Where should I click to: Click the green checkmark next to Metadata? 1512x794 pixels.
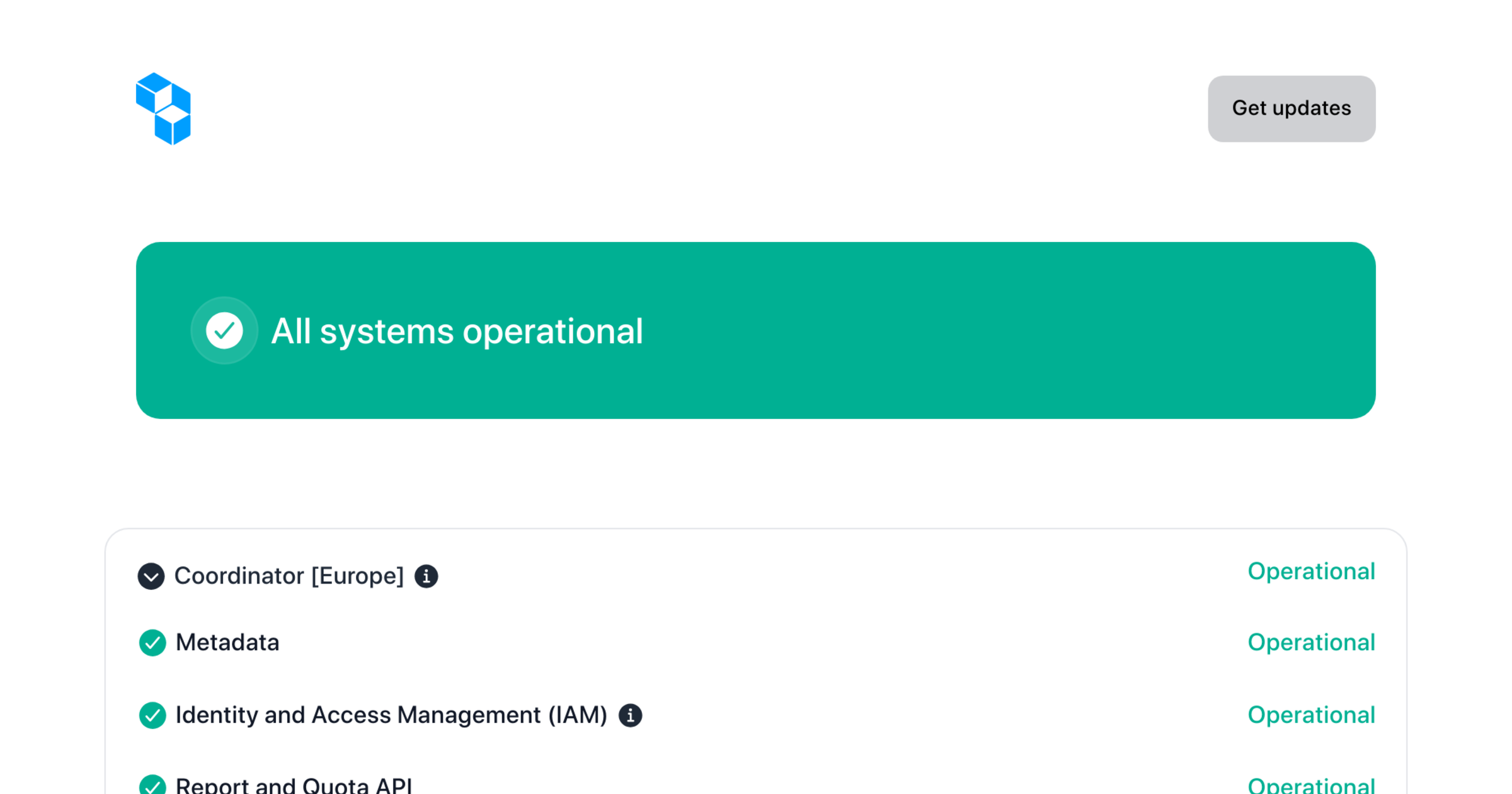pyautogui.click(x=152, y=643)
